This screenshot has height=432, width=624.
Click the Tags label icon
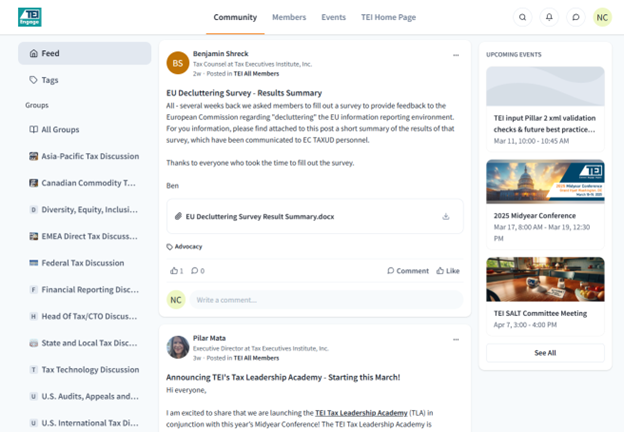point(33,80)
